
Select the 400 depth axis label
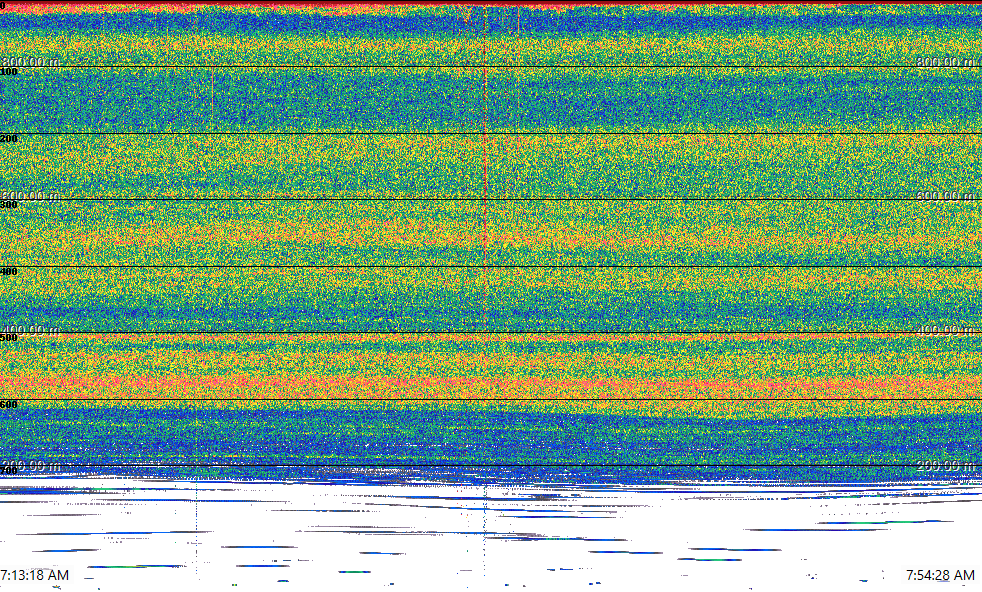click(x=9, y=271)
